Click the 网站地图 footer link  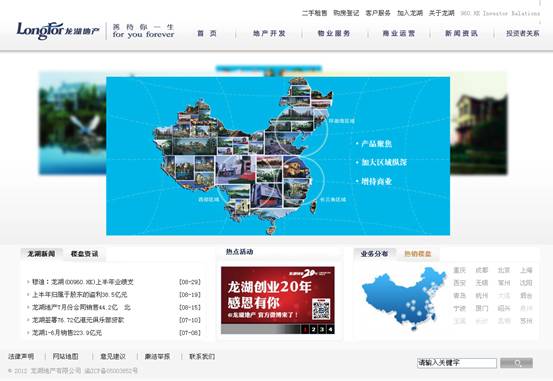pos(66,356)
